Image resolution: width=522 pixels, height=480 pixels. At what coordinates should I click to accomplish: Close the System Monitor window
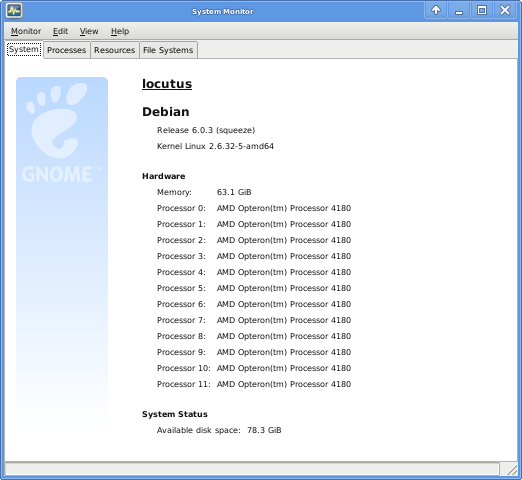point(505,10)
